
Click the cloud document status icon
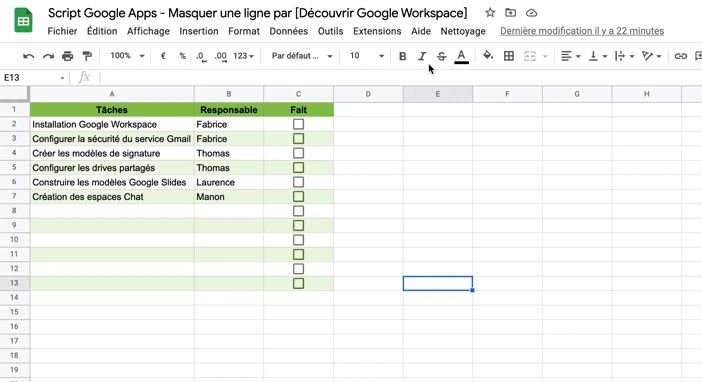coord(531,13)
